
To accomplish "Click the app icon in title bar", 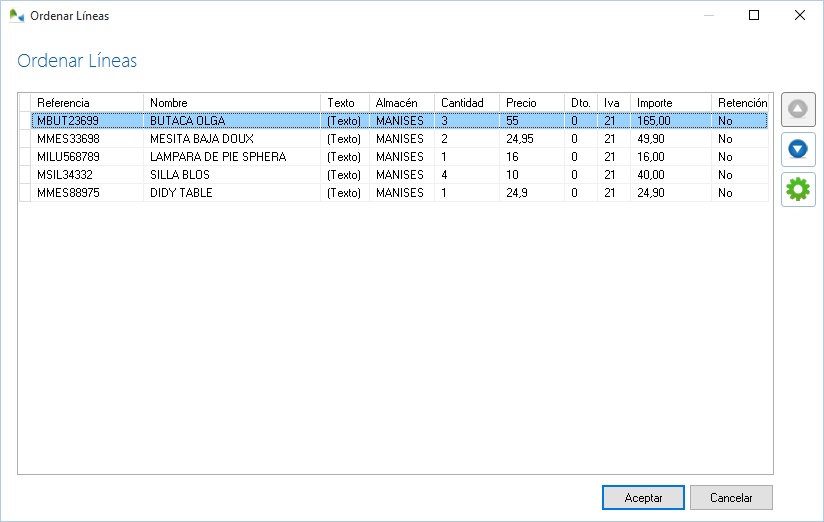I will point(16,16).
